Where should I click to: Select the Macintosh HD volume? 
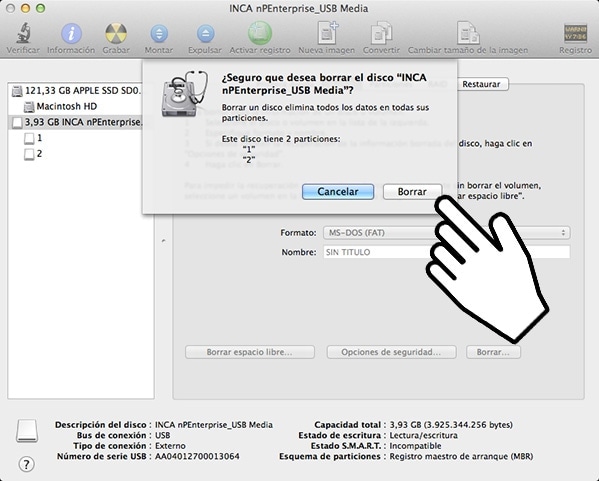(x=66, y=107)
